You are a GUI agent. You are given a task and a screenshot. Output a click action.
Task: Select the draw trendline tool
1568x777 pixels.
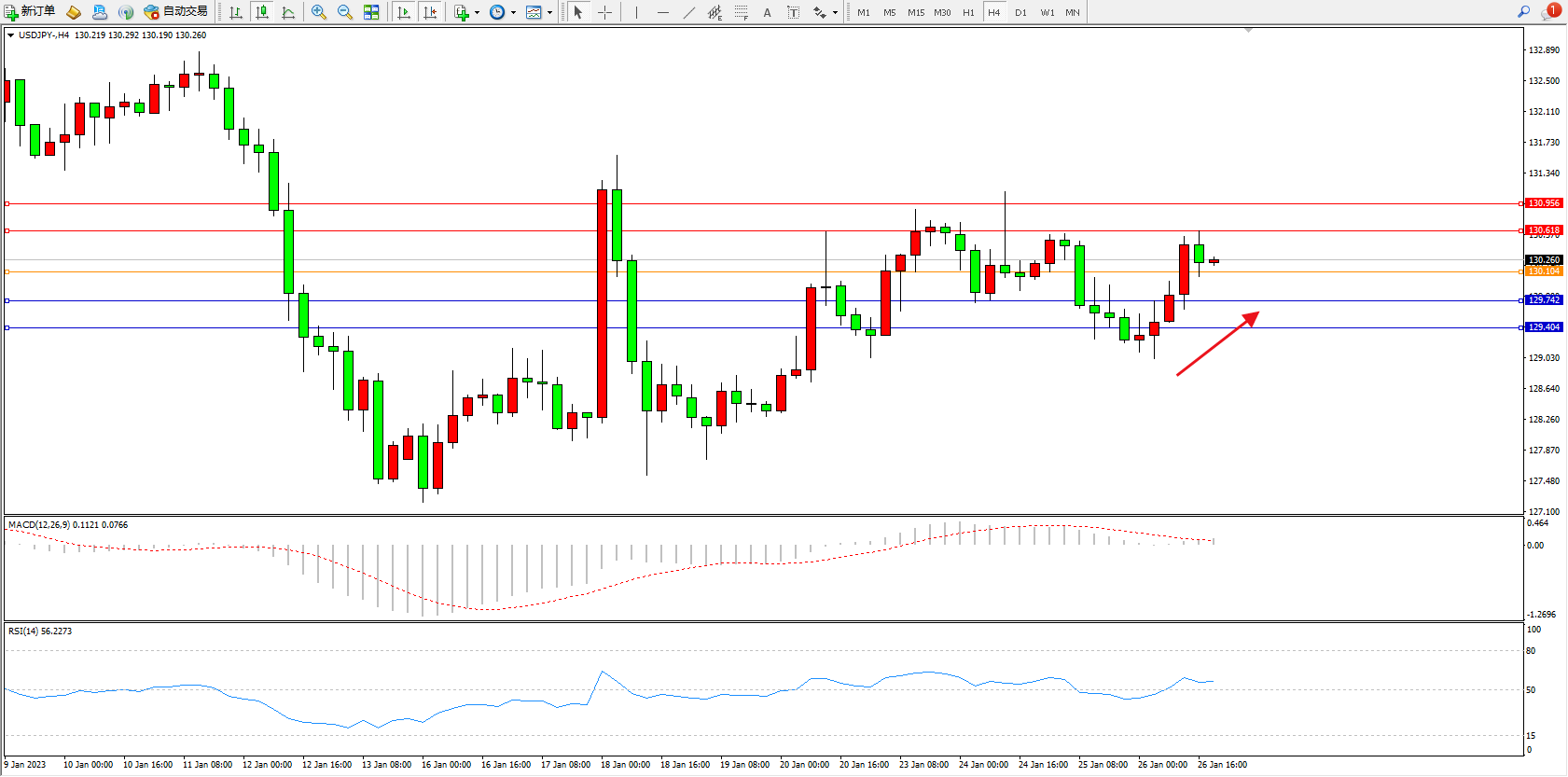pos(688,12)
